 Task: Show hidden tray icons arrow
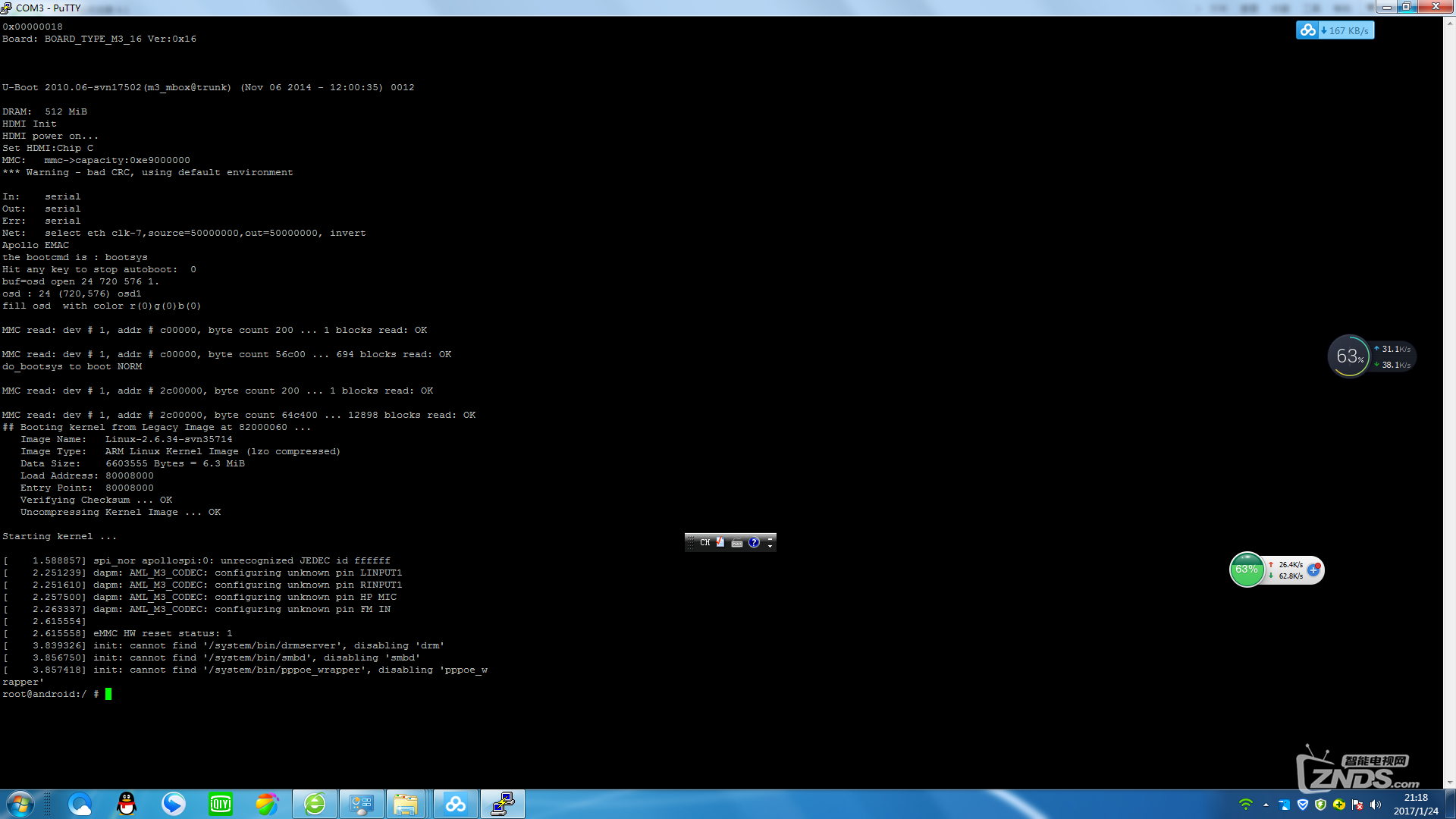[x=1266, y=805]
